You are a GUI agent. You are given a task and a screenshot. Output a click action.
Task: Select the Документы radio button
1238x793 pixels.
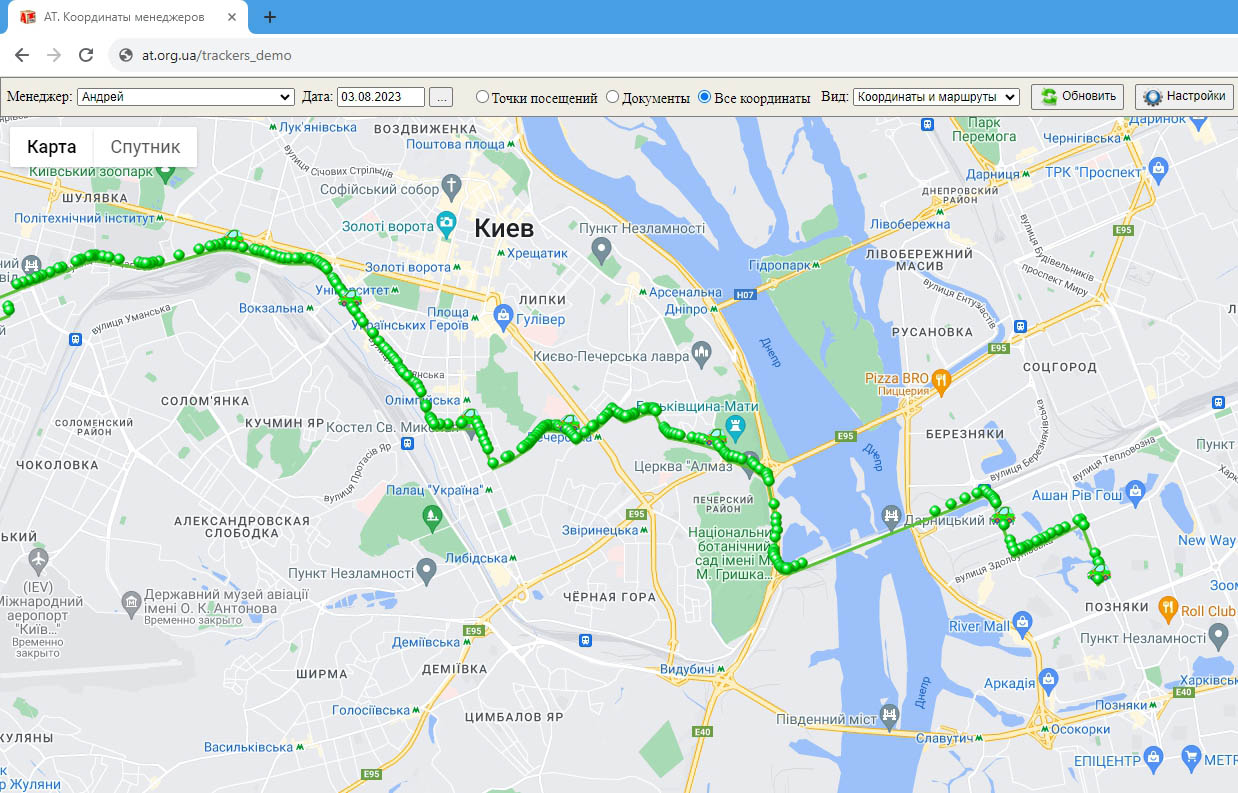click(613, 97)
